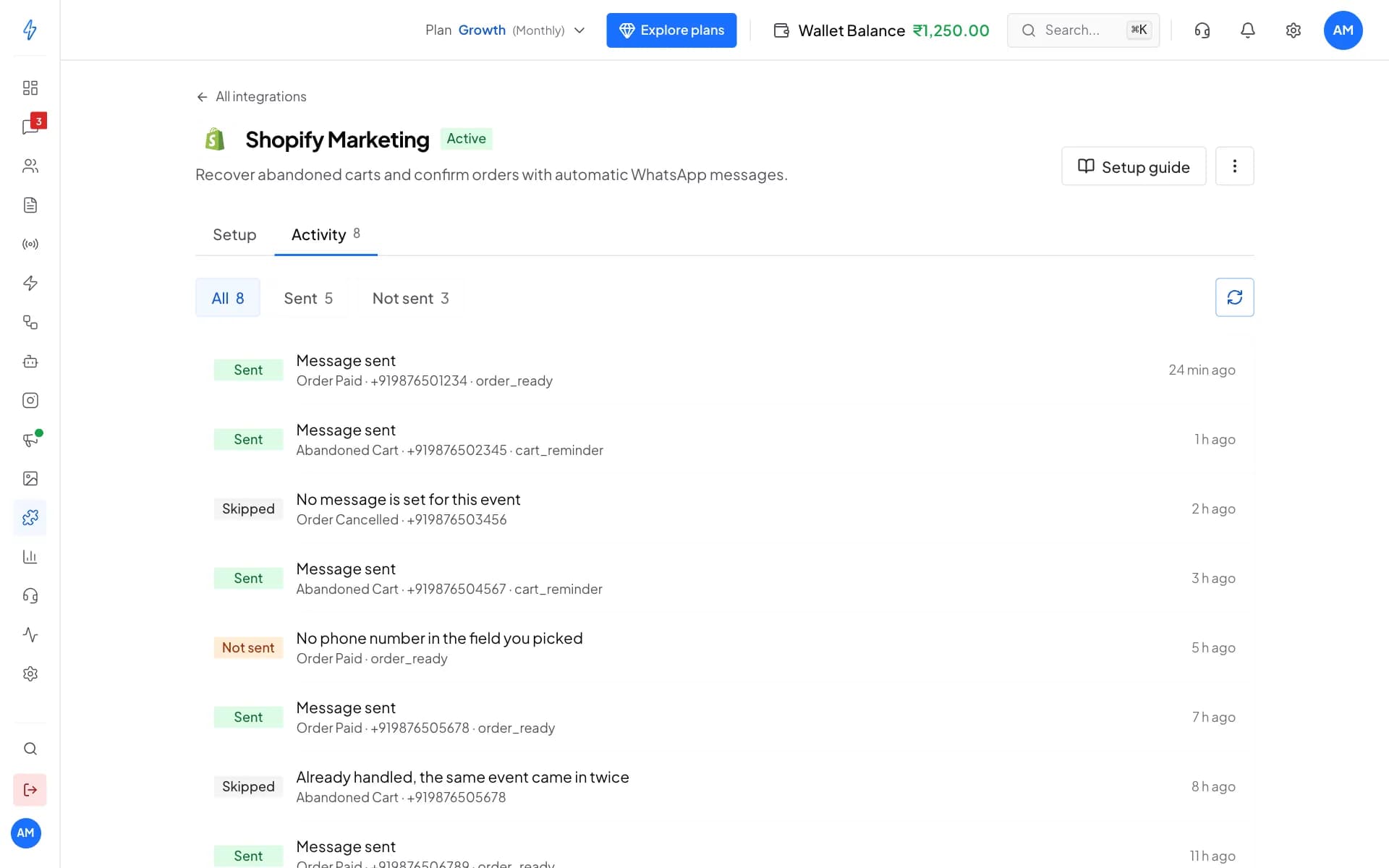Open the chatbot robot icon in sidebar
The image size is (1389, 868).
click(30, 361)
